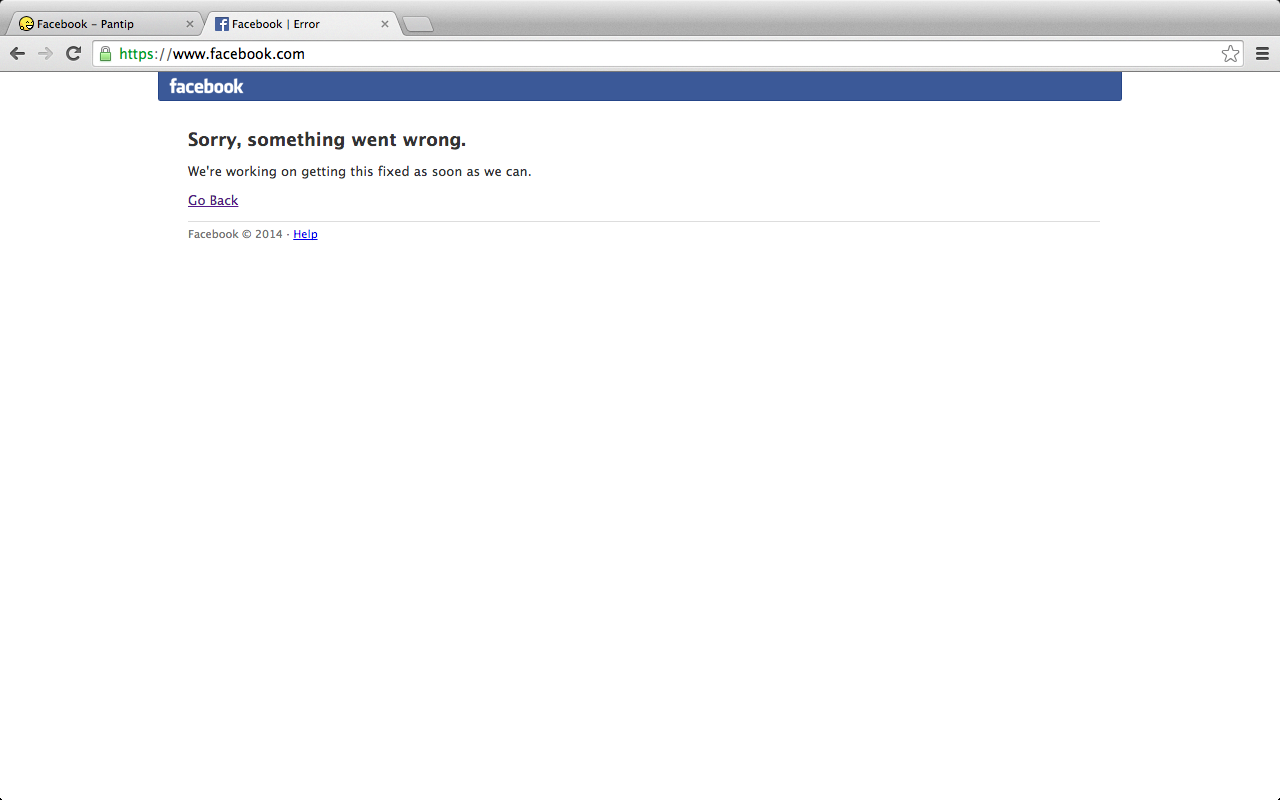
Task: Reload the page with the refresh icon
Action: tap(73, 54)
